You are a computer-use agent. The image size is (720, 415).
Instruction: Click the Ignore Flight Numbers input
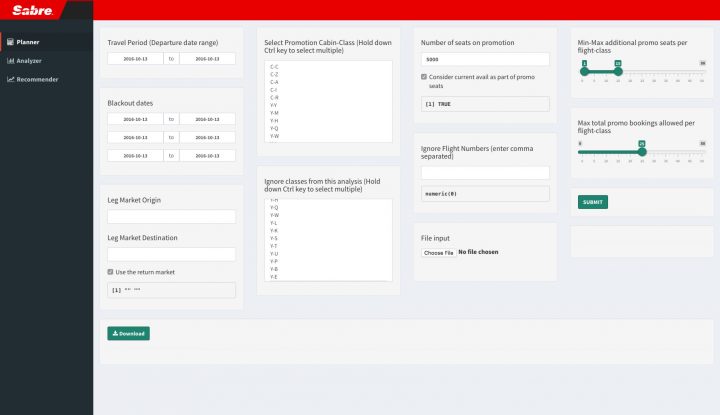pyautogui.click(x=485, y=173)
